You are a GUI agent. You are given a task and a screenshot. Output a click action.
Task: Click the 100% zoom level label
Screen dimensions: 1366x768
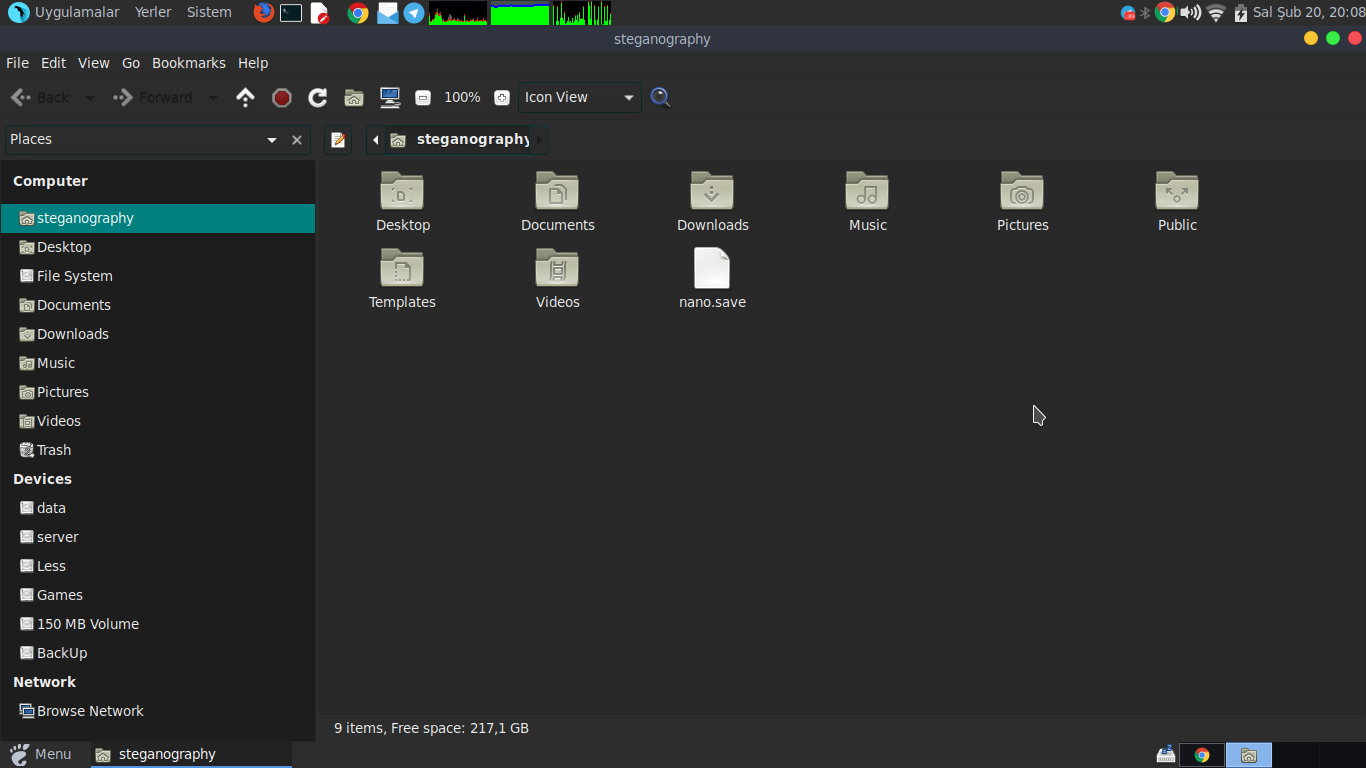point(462,97)
